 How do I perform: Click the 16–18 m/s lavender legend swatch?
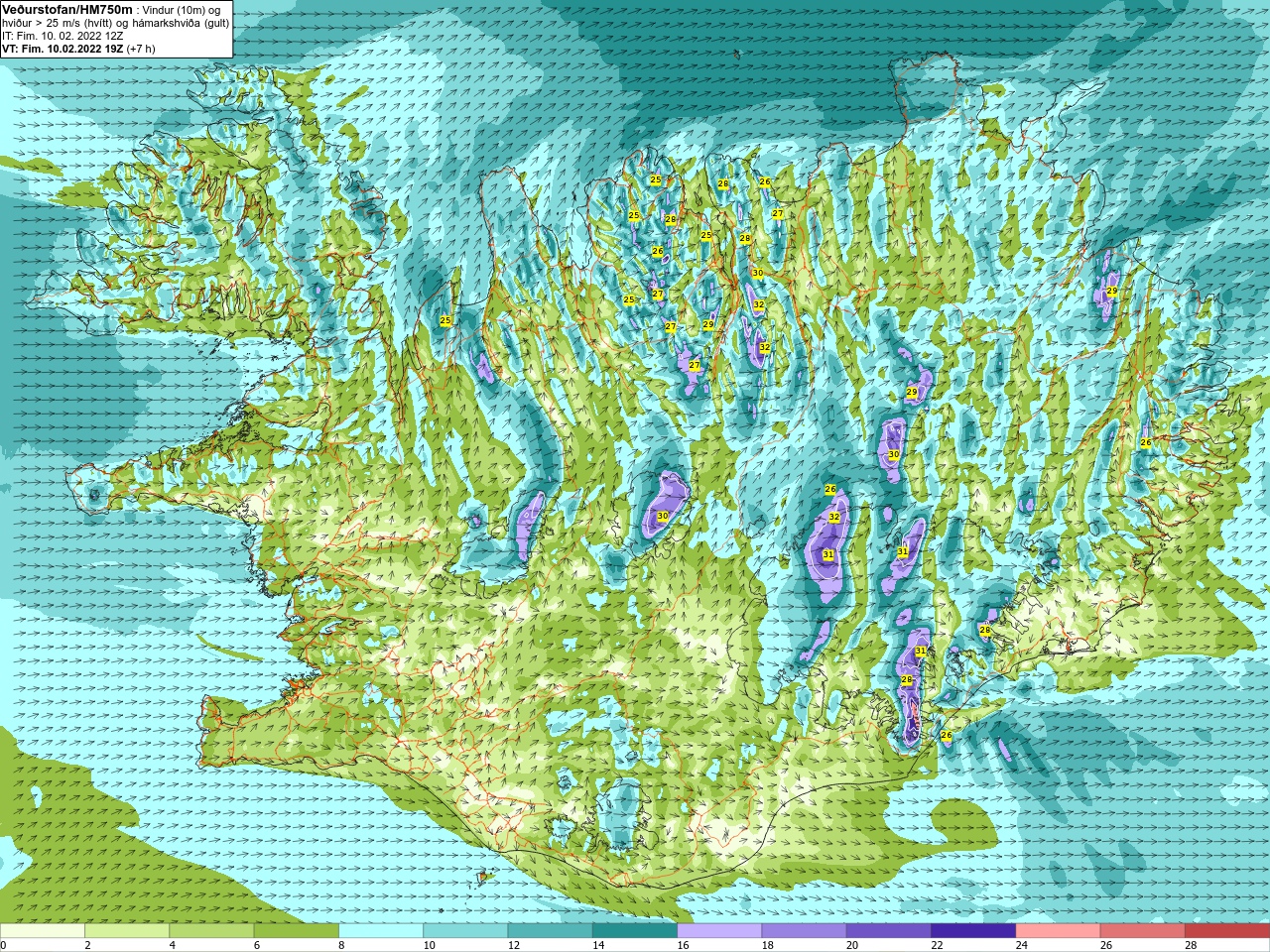(719, 932)
